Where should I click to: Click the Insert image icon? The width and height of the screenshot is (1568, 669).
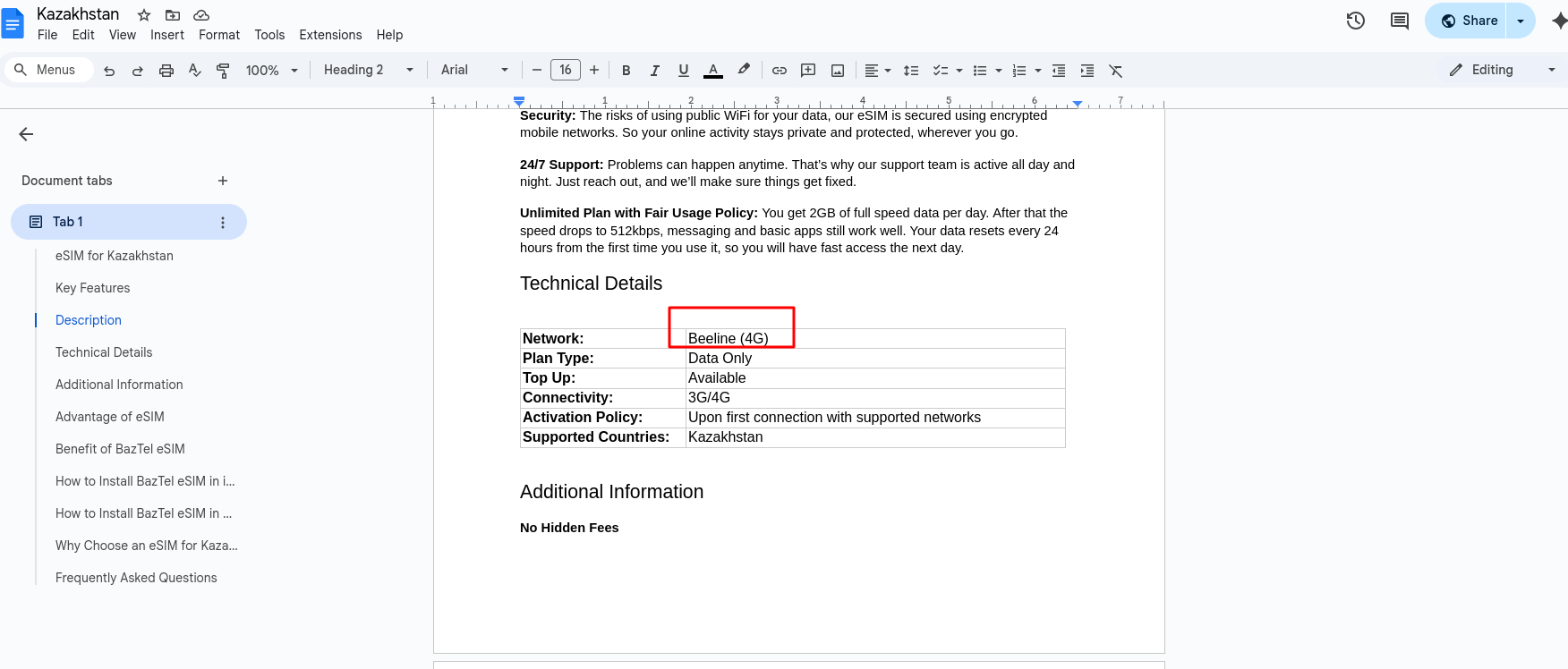pyautogui.click(x=838, y=71)
